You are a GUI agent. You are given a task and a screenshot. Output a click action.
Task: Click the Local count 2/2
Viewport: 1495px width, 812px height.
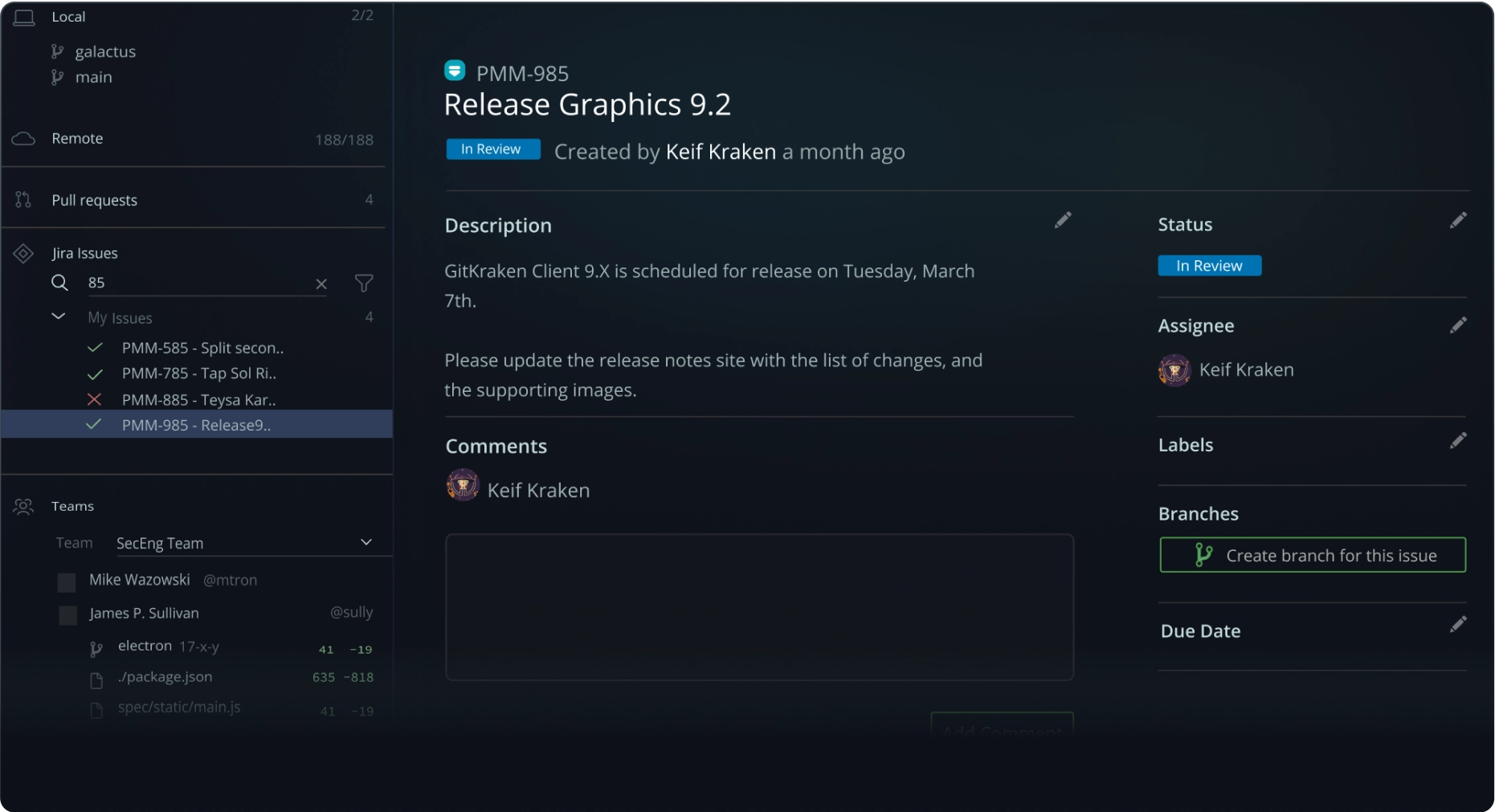[x=362, y=15]
